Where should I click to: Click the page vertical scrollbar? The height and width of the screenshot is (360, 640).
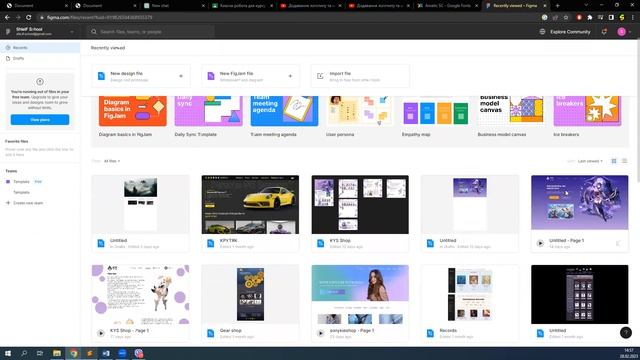click(x=637, y=110)
